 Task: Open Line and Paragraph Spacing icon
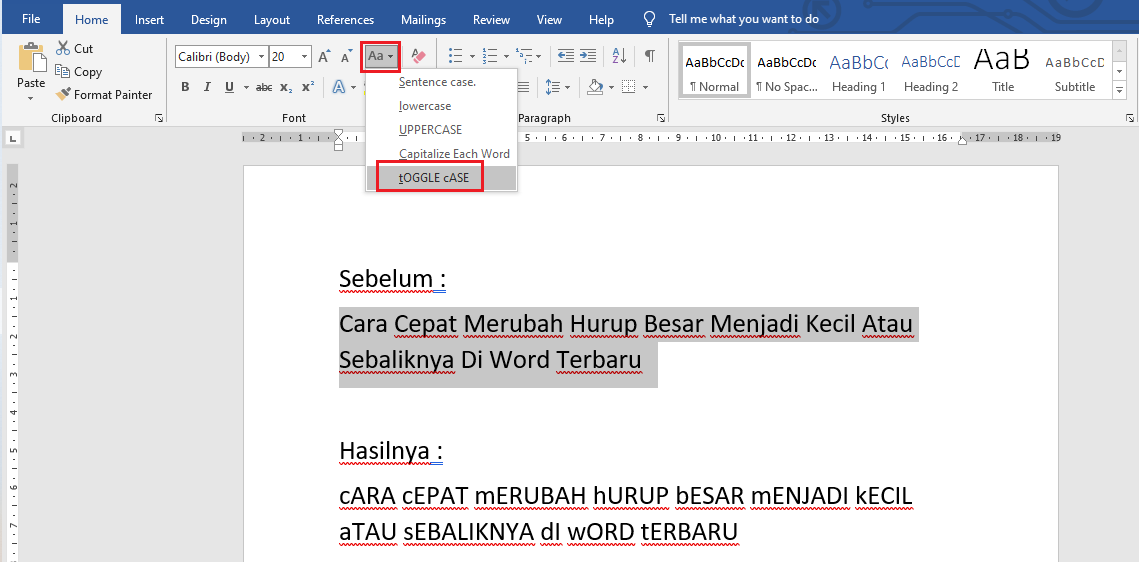point(552,87)
